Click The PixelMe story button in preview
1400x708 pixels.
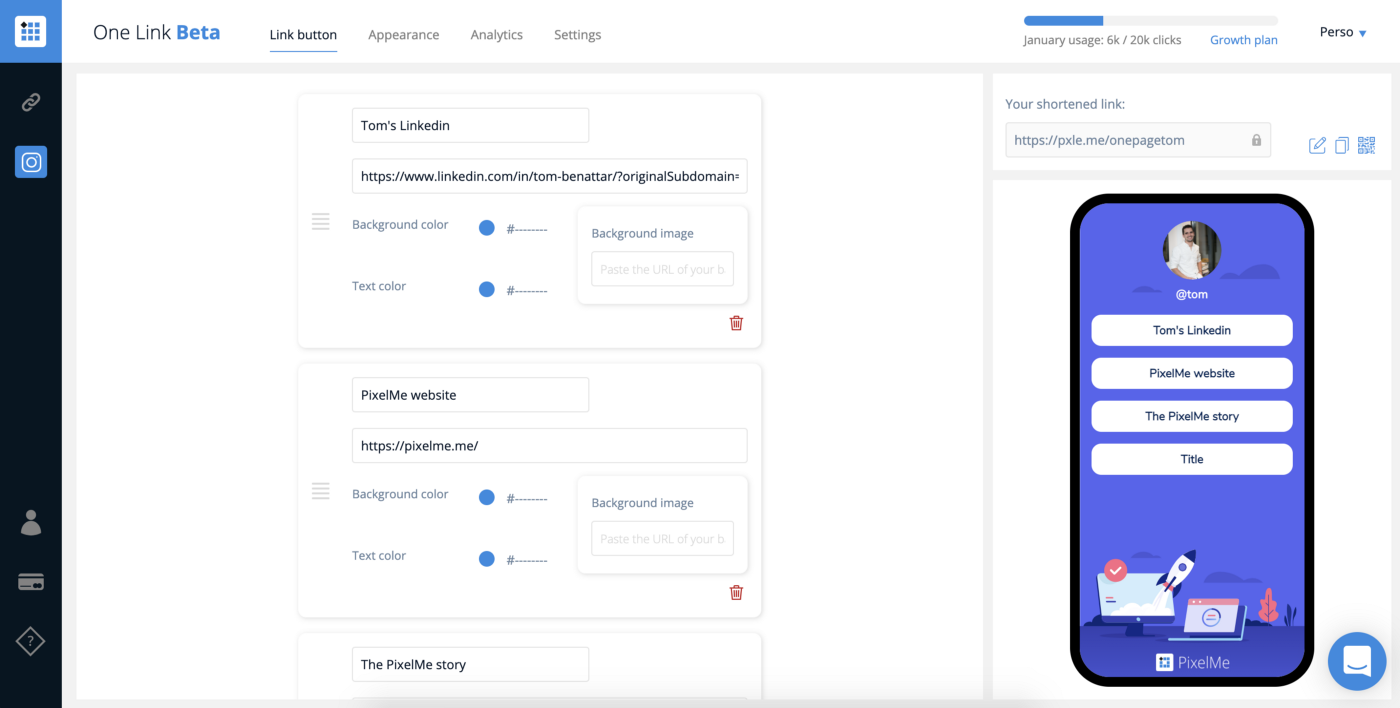pos(1192,416)
